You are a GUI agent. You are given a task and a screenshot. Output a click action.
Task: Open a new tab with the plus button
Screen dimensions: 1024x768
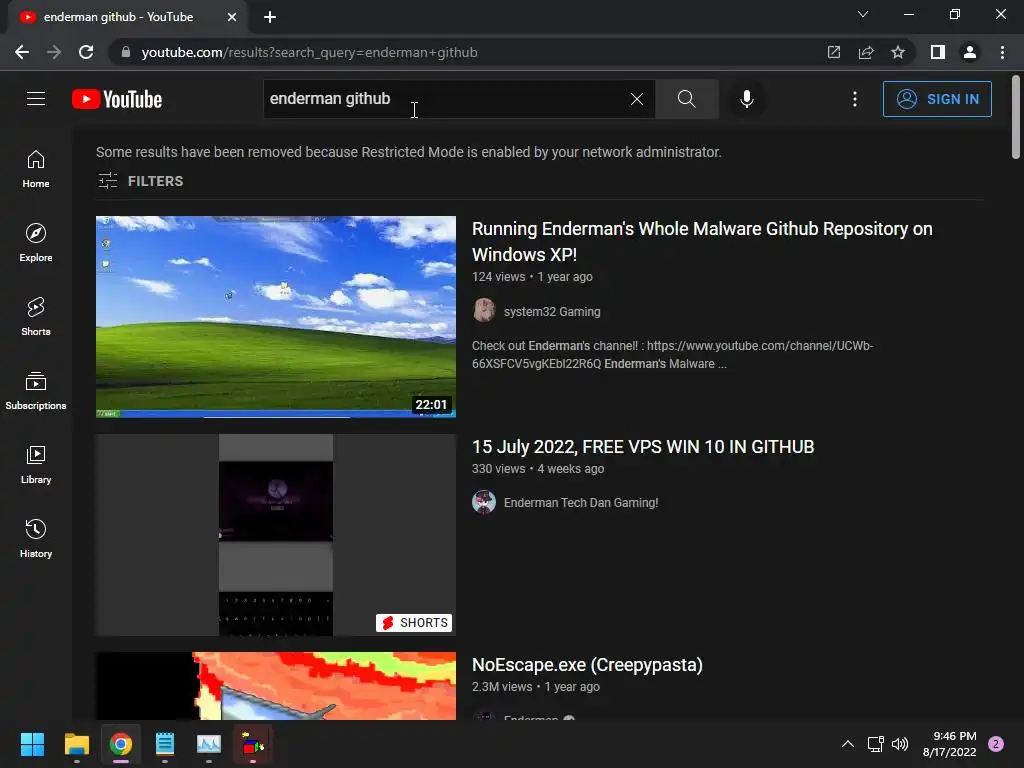(x=270, y=17)
